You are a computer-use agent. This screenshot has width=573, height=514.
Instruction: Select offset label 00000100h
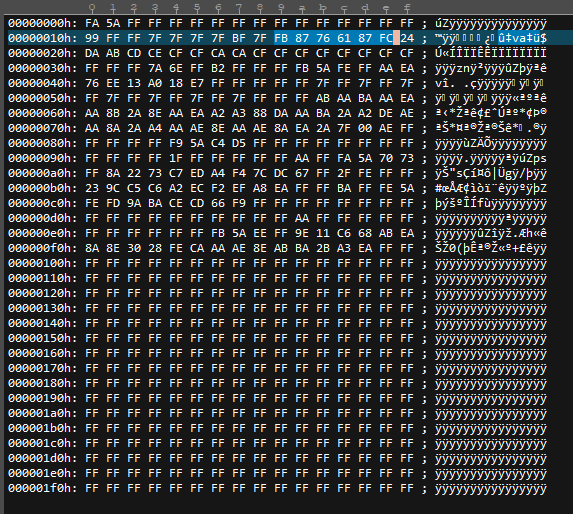click(x=43, y=263)
